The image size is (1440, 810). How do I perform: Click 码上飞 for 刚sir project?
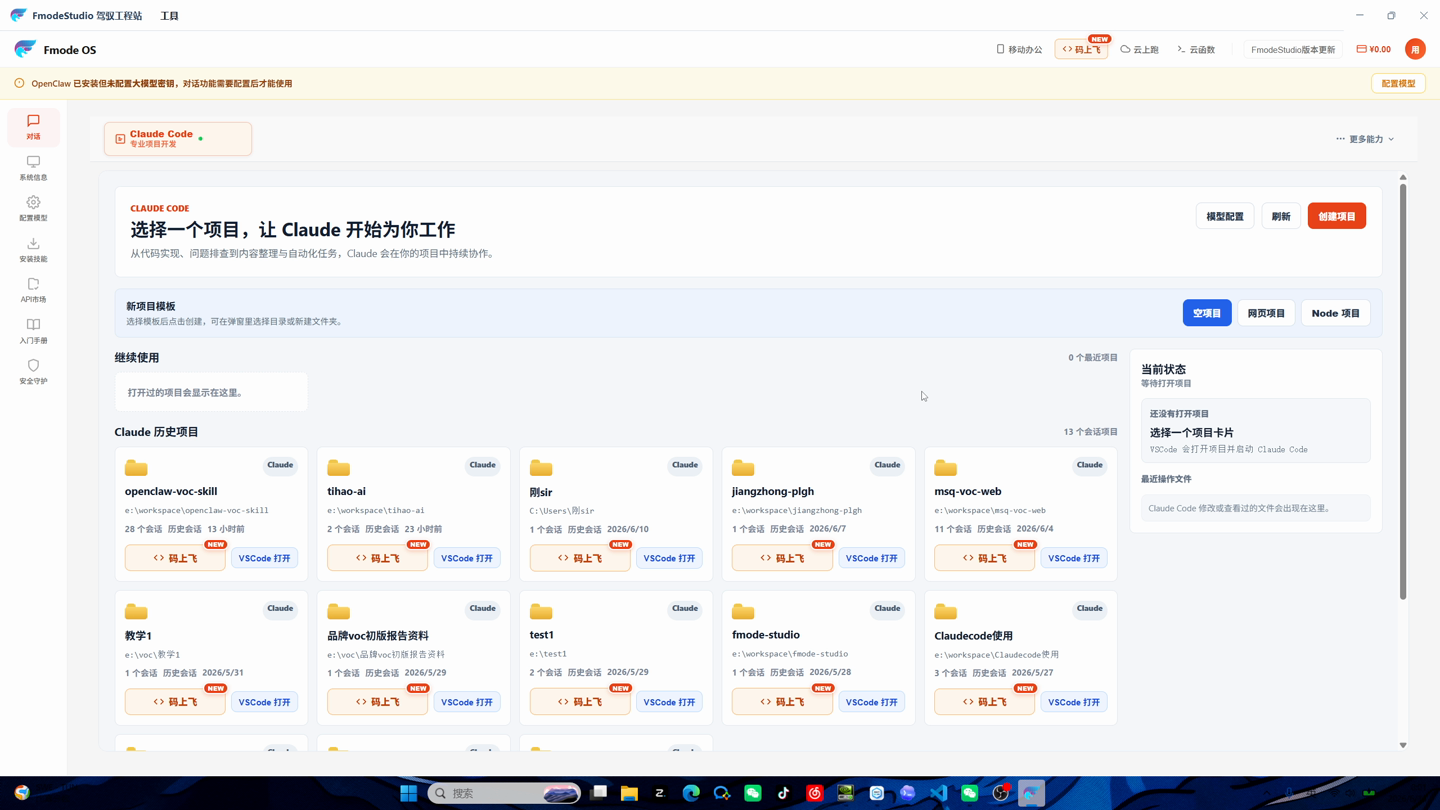pyautogui.click(x=580, y=558)
